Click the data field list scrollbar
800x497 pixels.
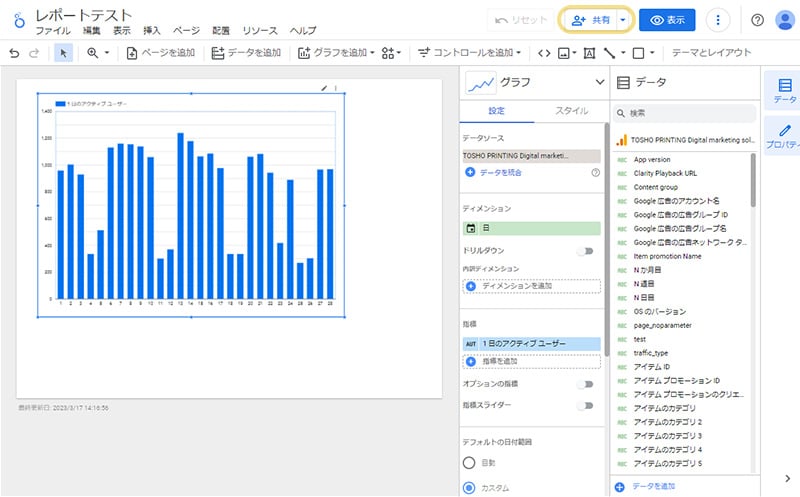click(753, 180)
